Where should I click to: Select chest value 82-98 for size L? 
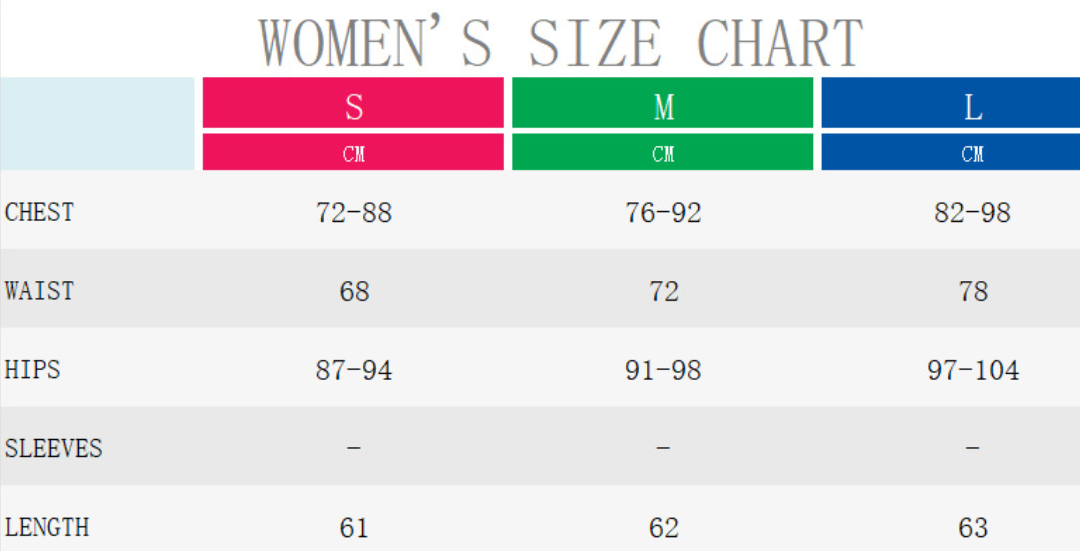tap(972, 213)
